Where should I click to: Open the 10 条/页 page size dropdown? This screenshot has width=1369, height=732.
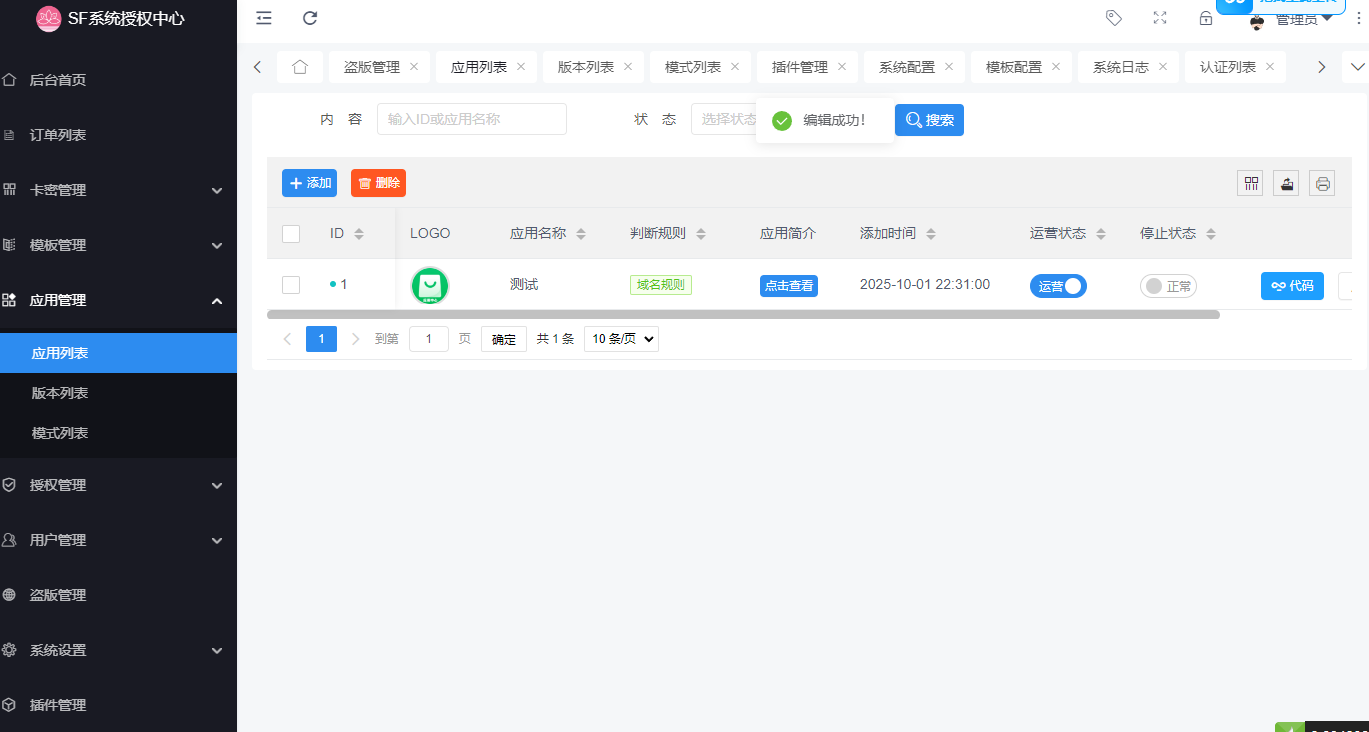click(x=620, y=338)
